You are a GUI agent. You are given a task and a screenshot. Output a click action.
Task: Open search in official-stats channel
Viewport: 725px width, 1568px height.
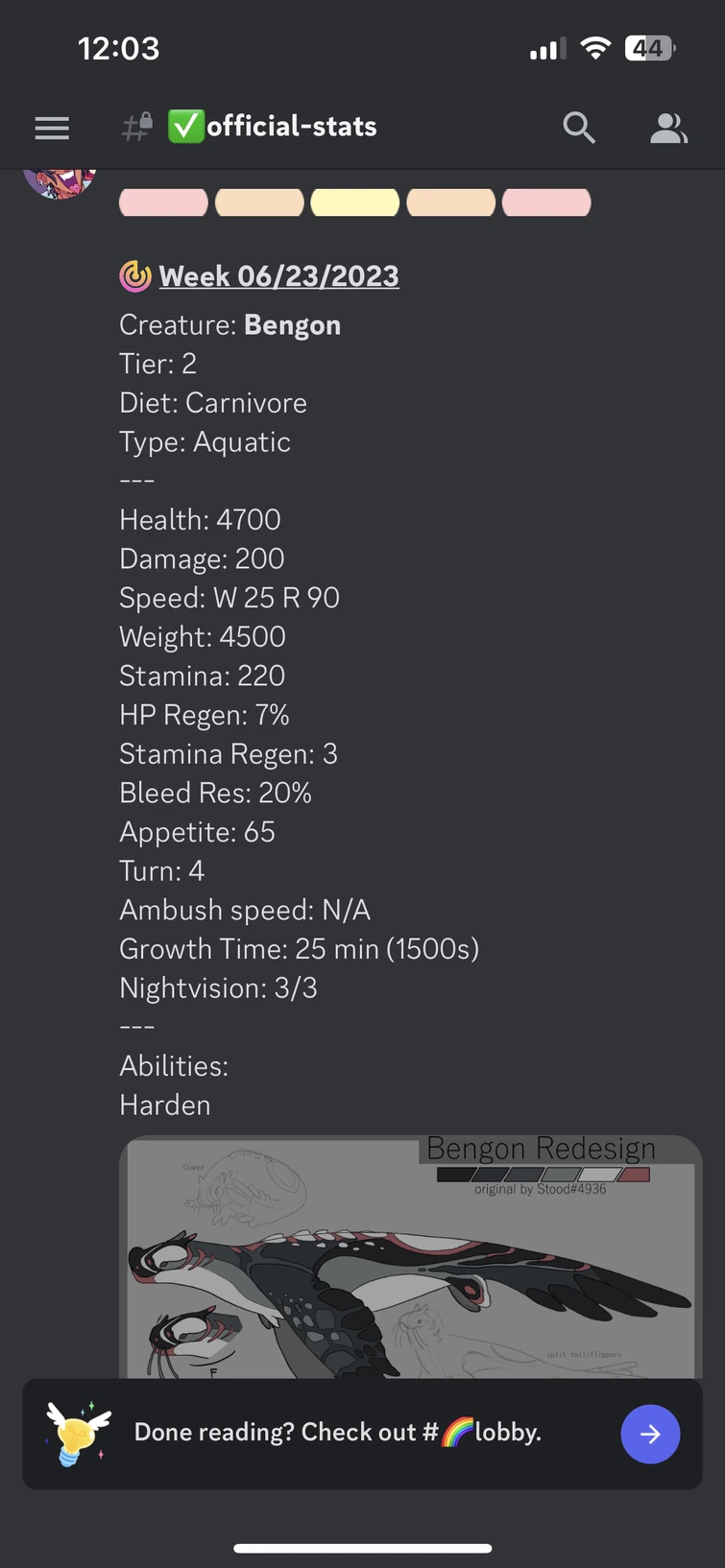point(579,127)
